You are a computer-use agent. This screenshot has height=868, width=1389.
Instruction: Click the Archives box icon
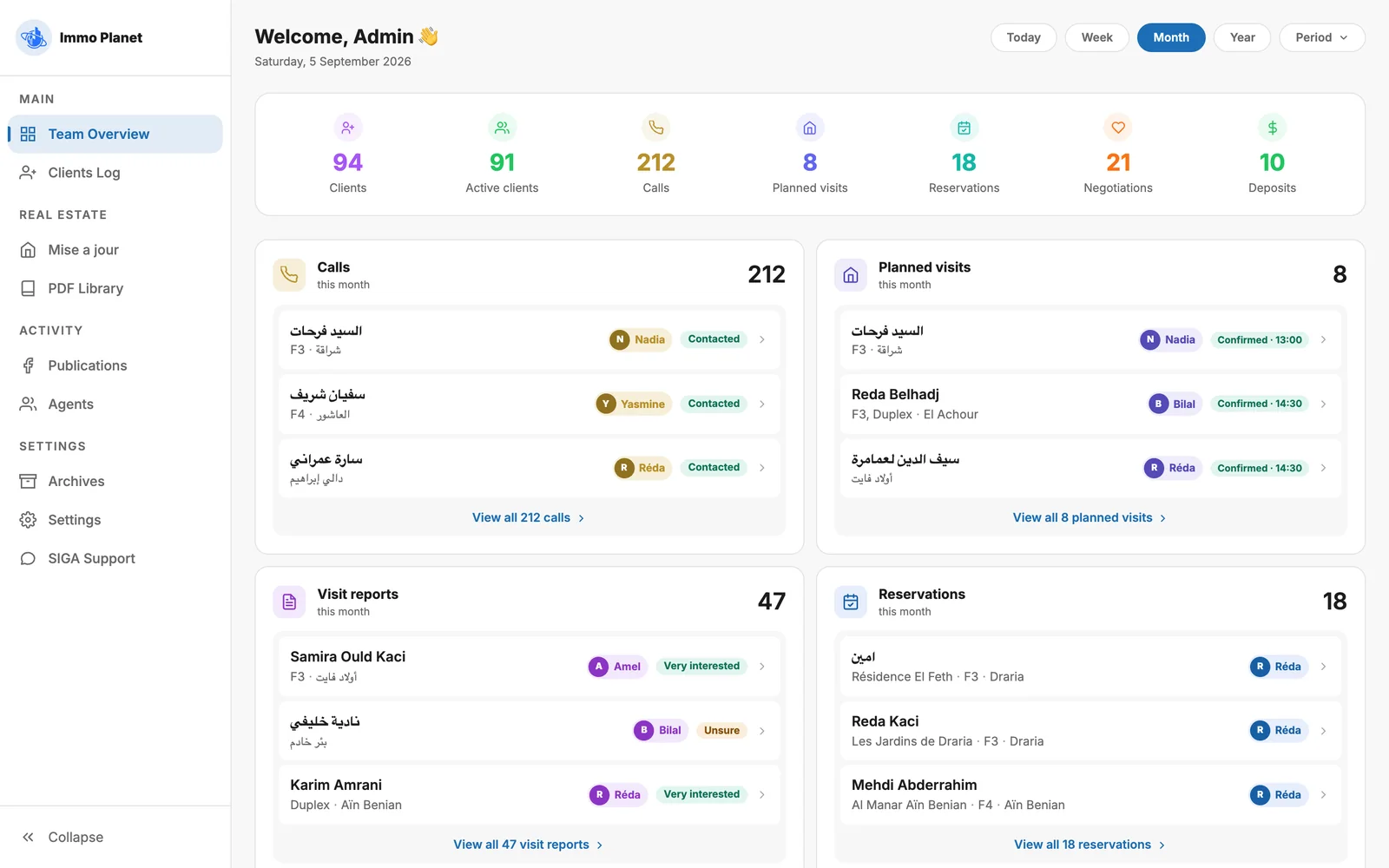[28, 481]
